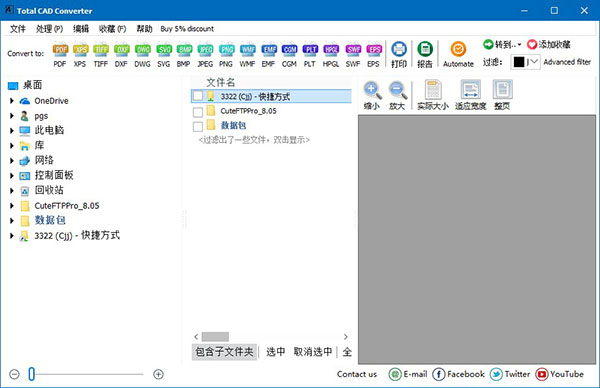Click 取消选中 uncheck button
Viewport: 600px width, 388px height.
point(313,352)
